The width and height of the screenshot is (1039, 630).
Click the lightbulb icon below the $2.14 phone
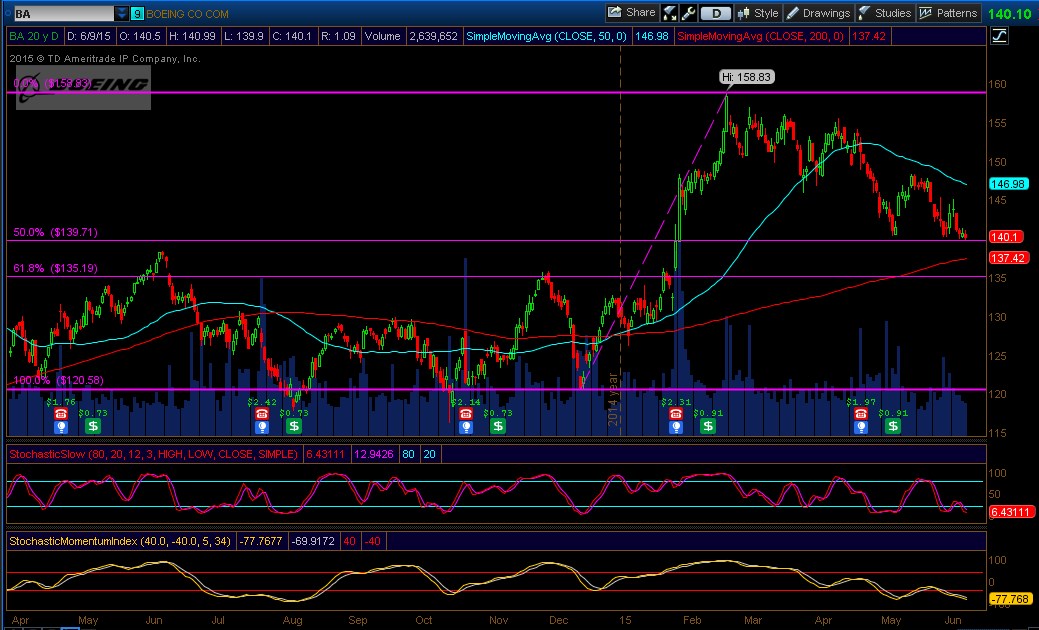click(x=466, y=427)
